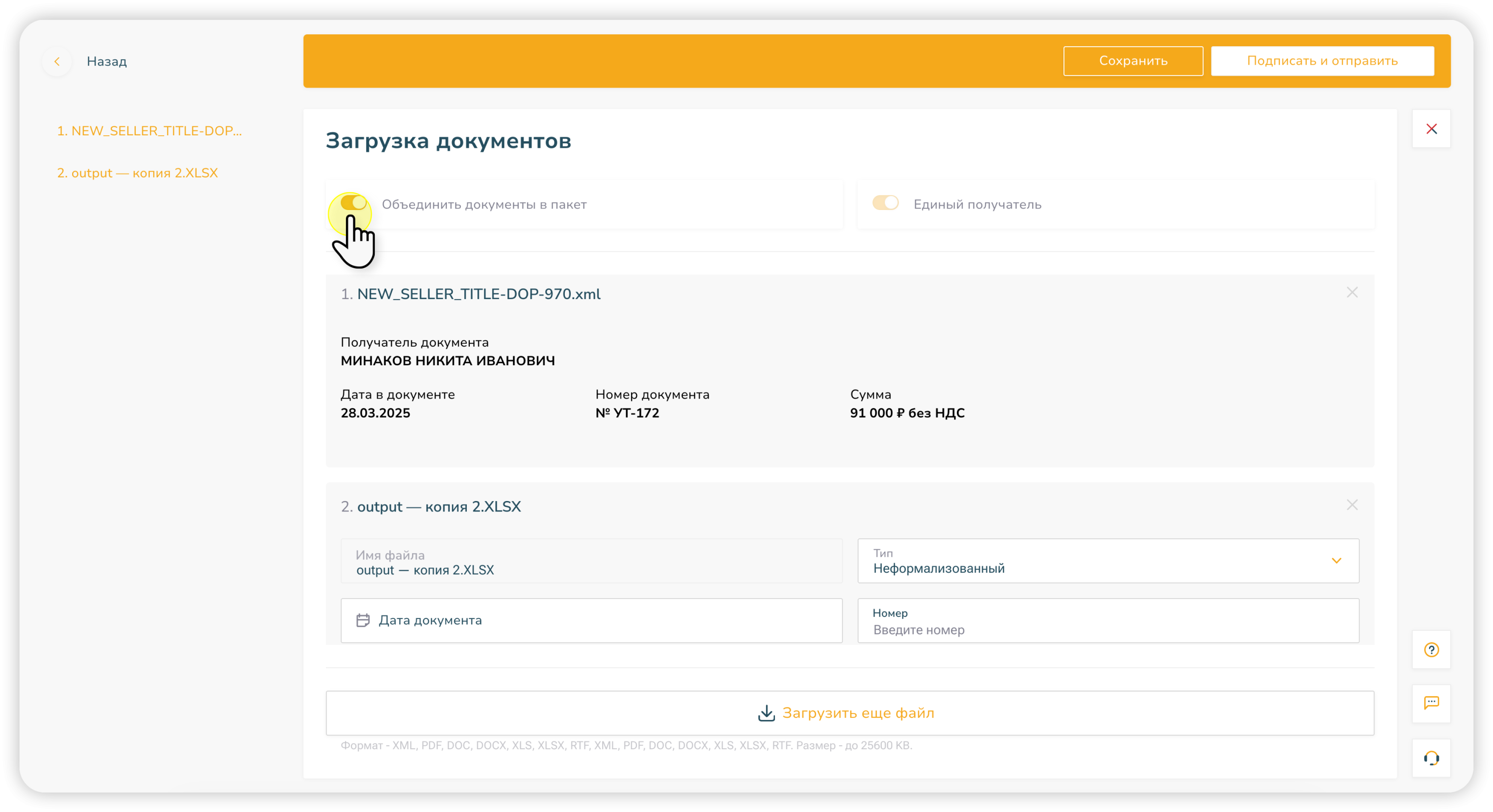The image size is (1493, 812).
Task: Click the back arrow icon
Action: pyautogui.click(x=57, y=61)
